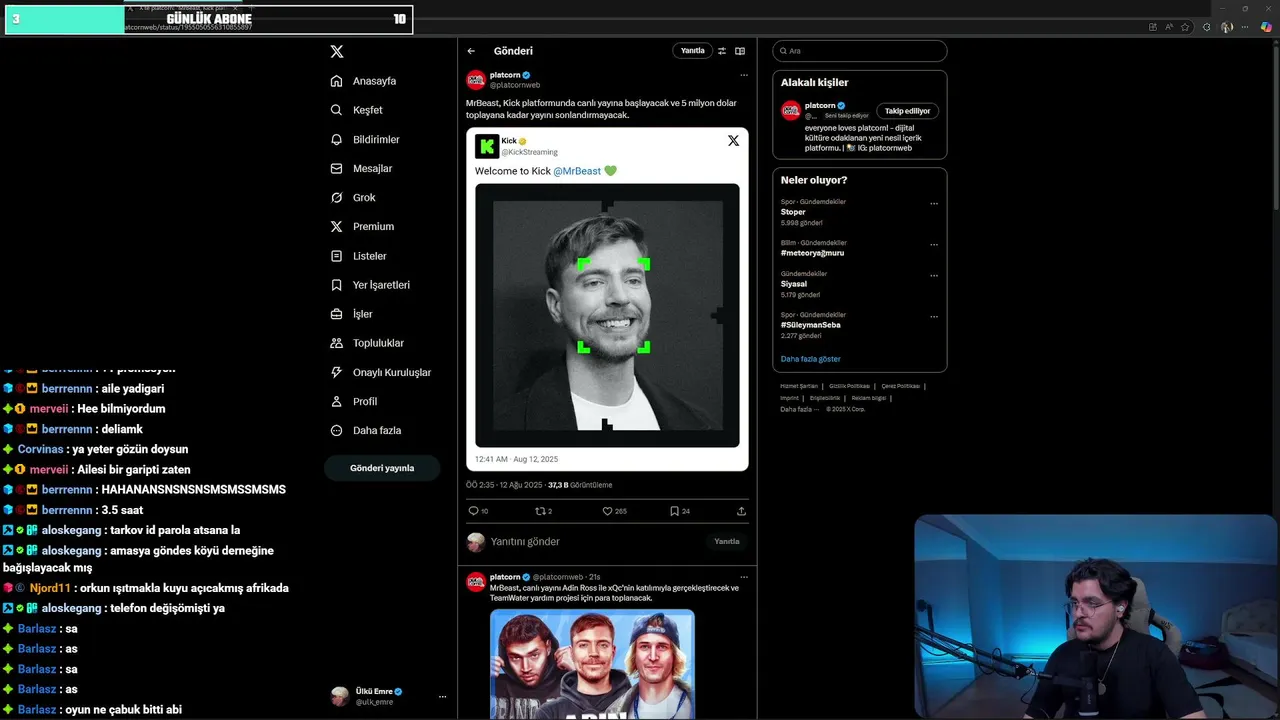
Task: Open account menu dots beside Ülkü Emre
Action: click(x=442, y=697)
